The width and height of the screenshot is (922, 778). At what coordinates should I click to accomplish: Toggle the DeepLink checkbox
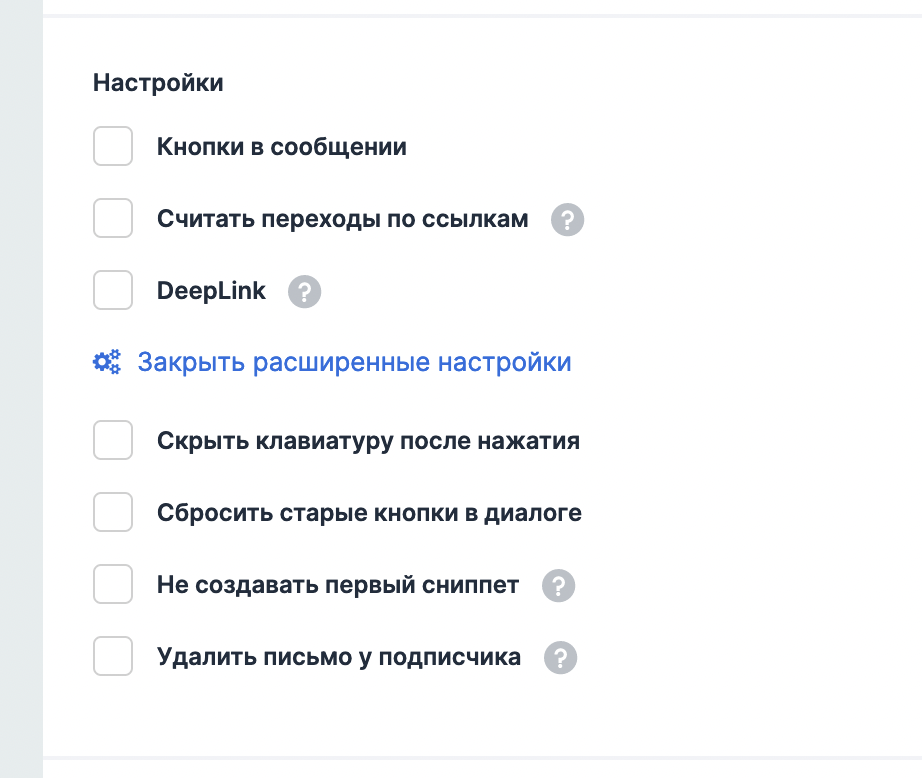(x=113, y=291)
